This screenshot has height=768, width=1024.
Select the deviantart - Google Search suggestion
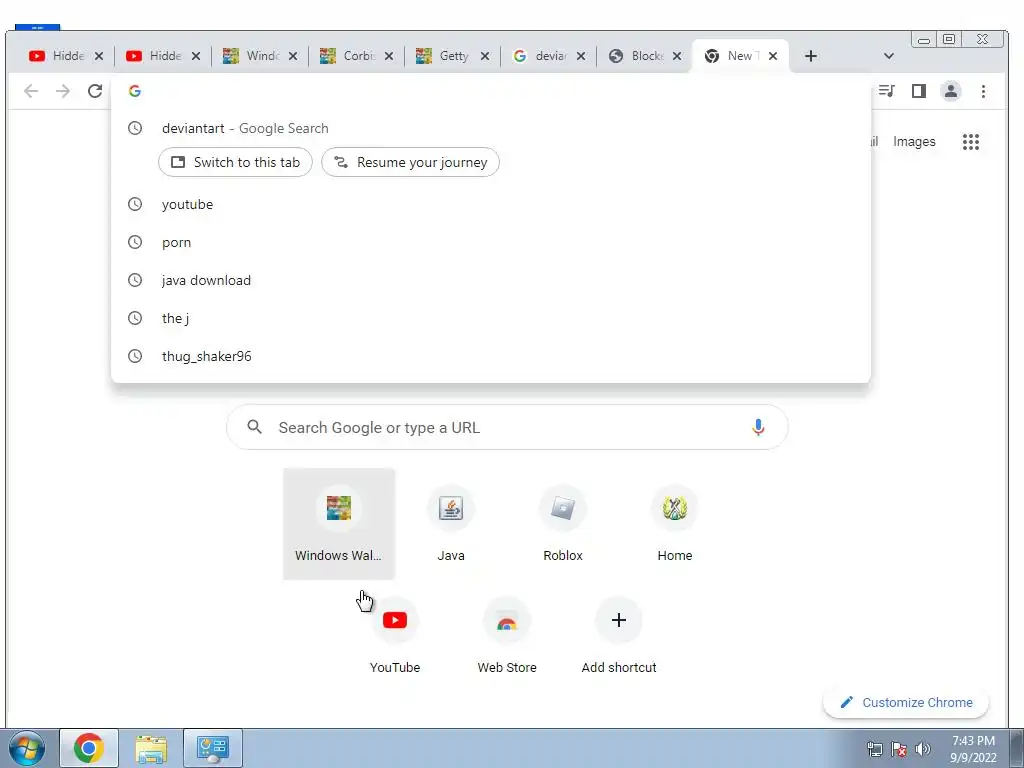pos(490,129)
